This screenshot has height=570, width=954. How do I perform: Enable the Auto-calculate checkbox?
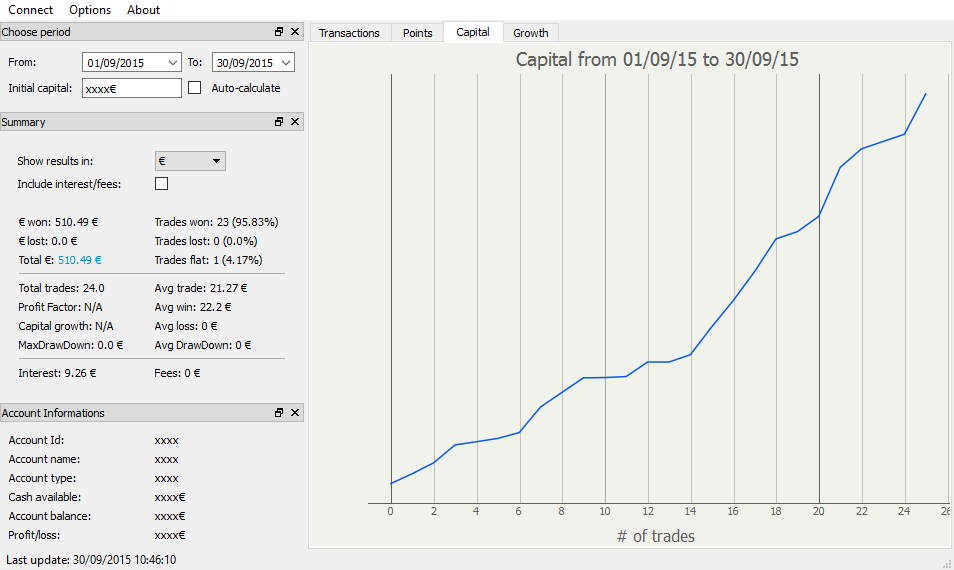click(195, 88)
